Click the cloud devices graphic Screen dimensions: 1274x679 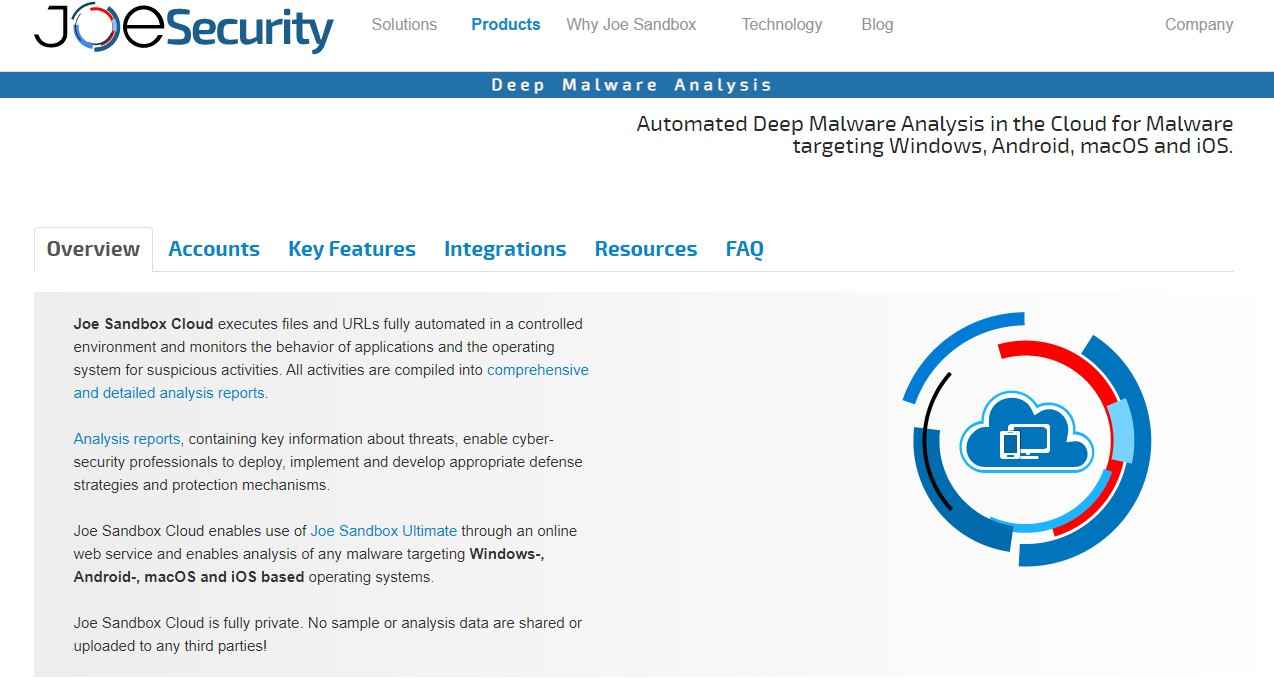coord(1027,439)
